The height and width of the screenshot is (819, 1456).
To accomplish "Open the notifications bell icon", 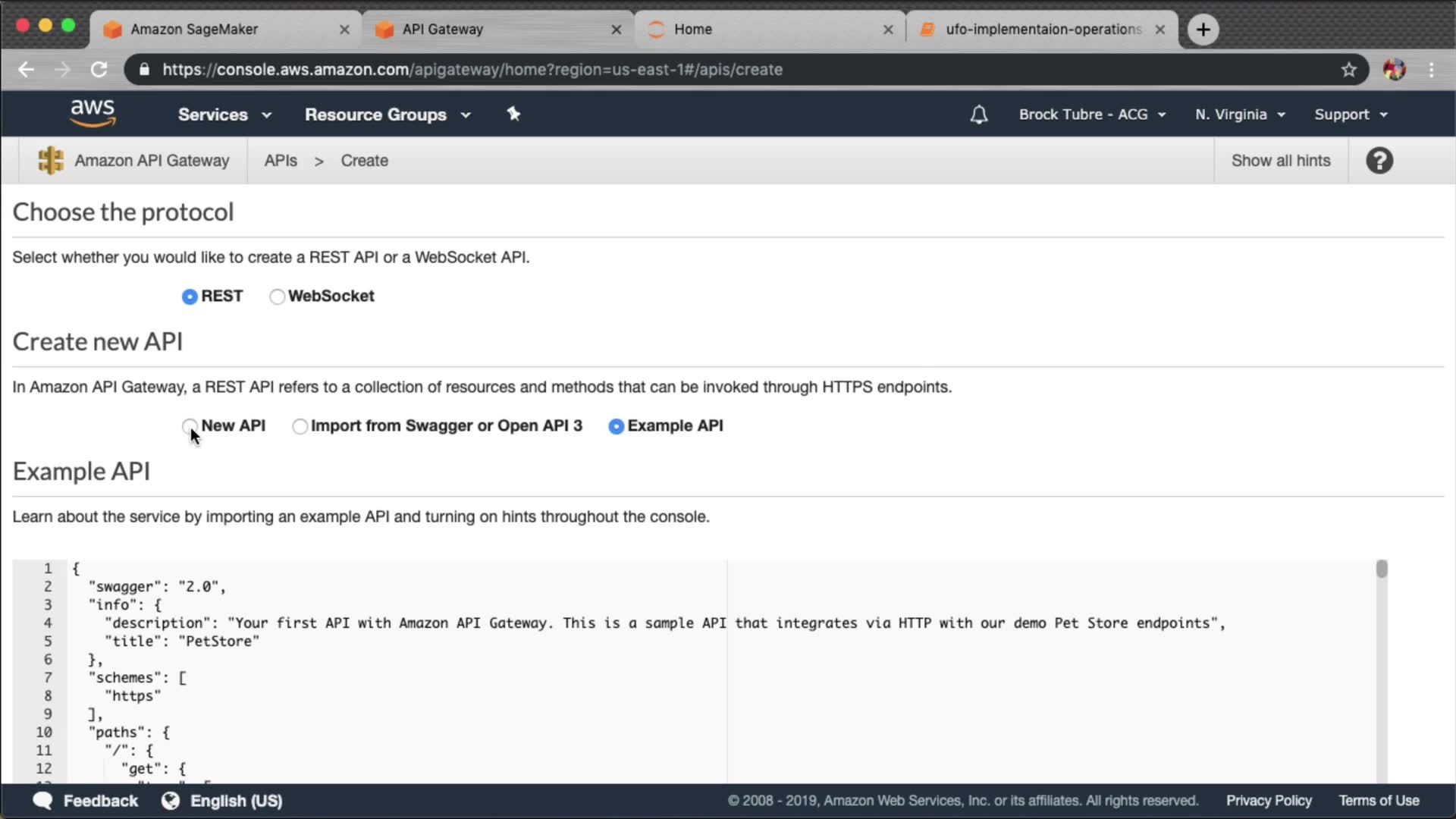I will [x=978, y=115].
